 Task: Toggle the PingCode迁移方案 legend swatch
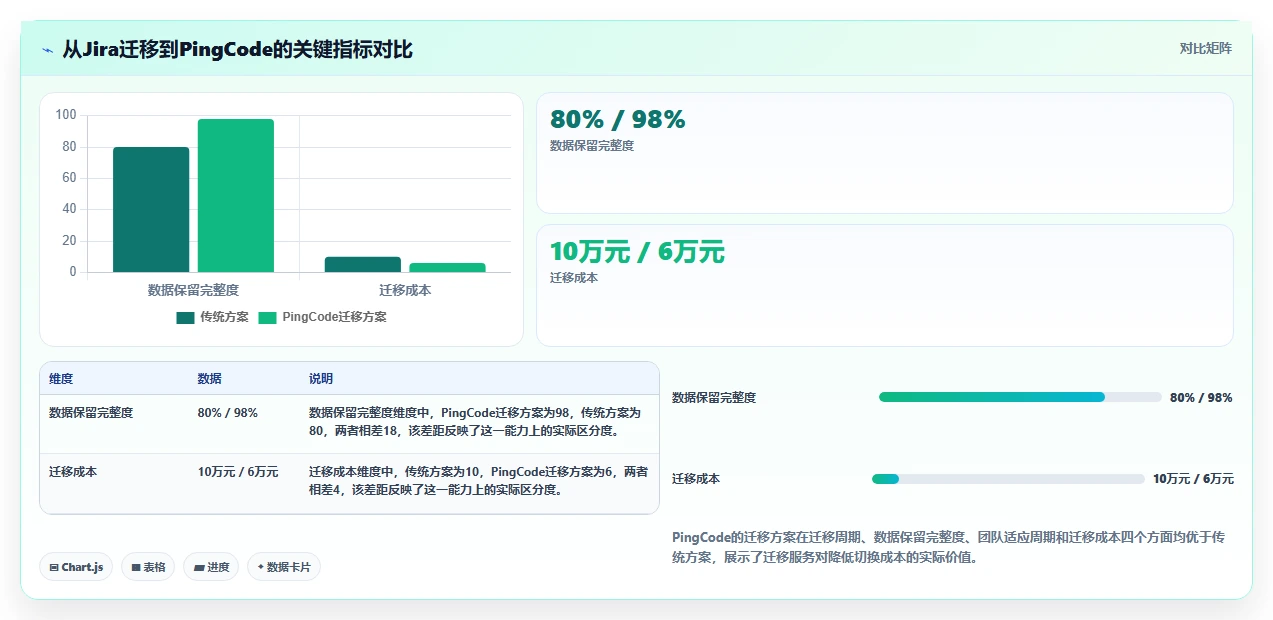click(x=267, y=317)
